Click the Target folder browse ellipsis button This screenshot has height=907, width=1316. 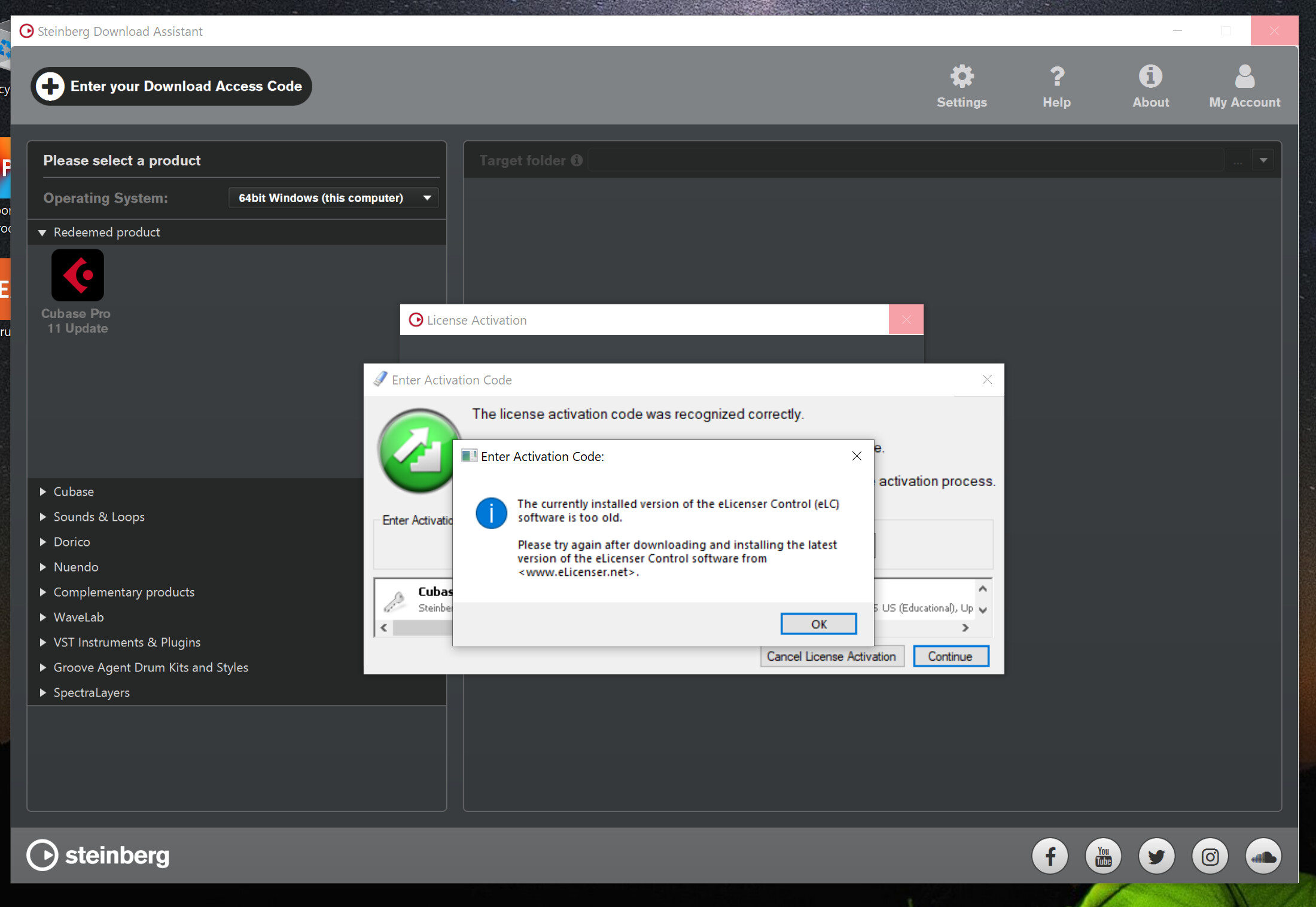coord(1238,160)
